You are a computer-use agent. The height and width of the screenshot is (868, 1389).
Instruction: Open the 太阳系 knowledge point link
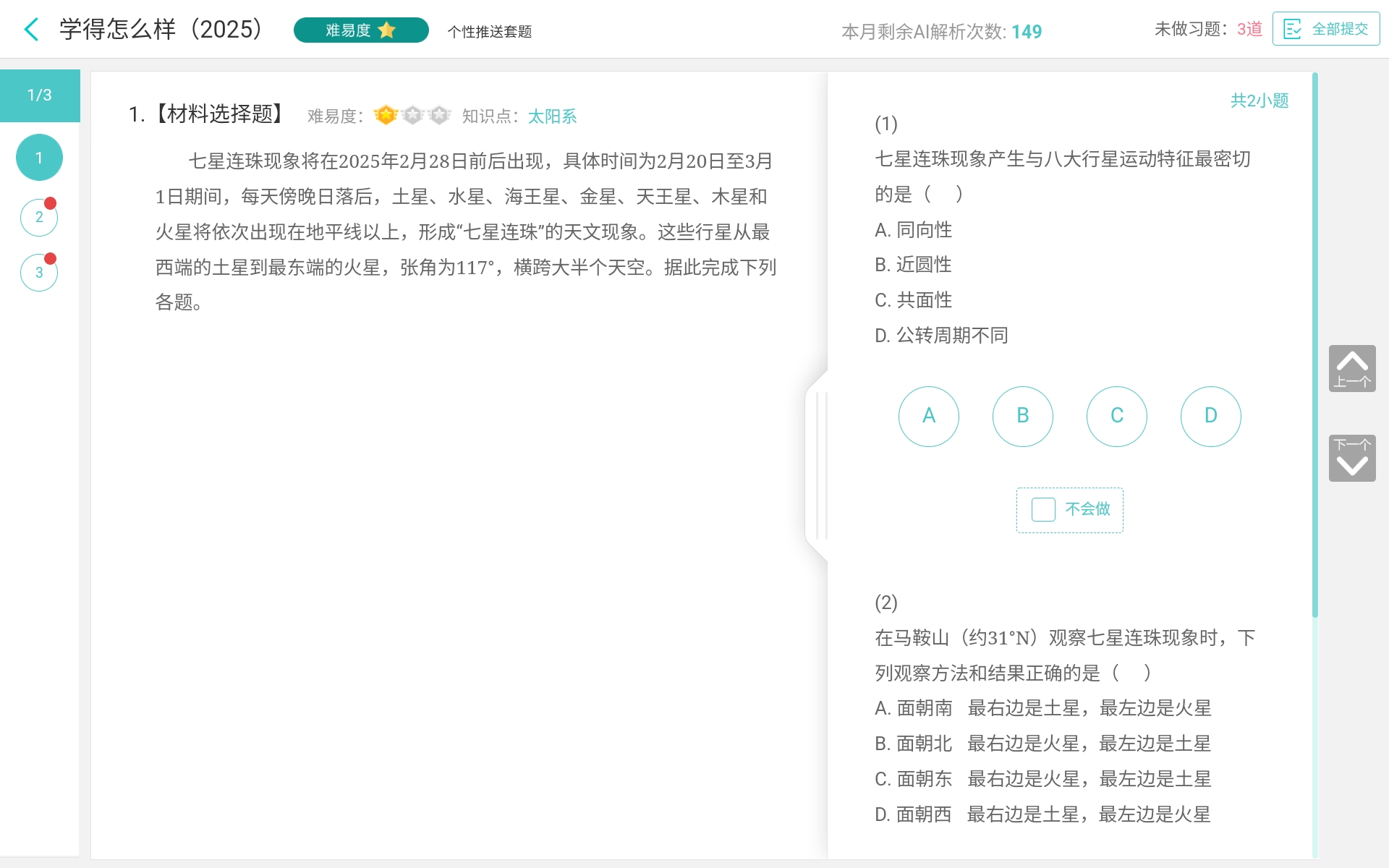click(x=552, y=116)
